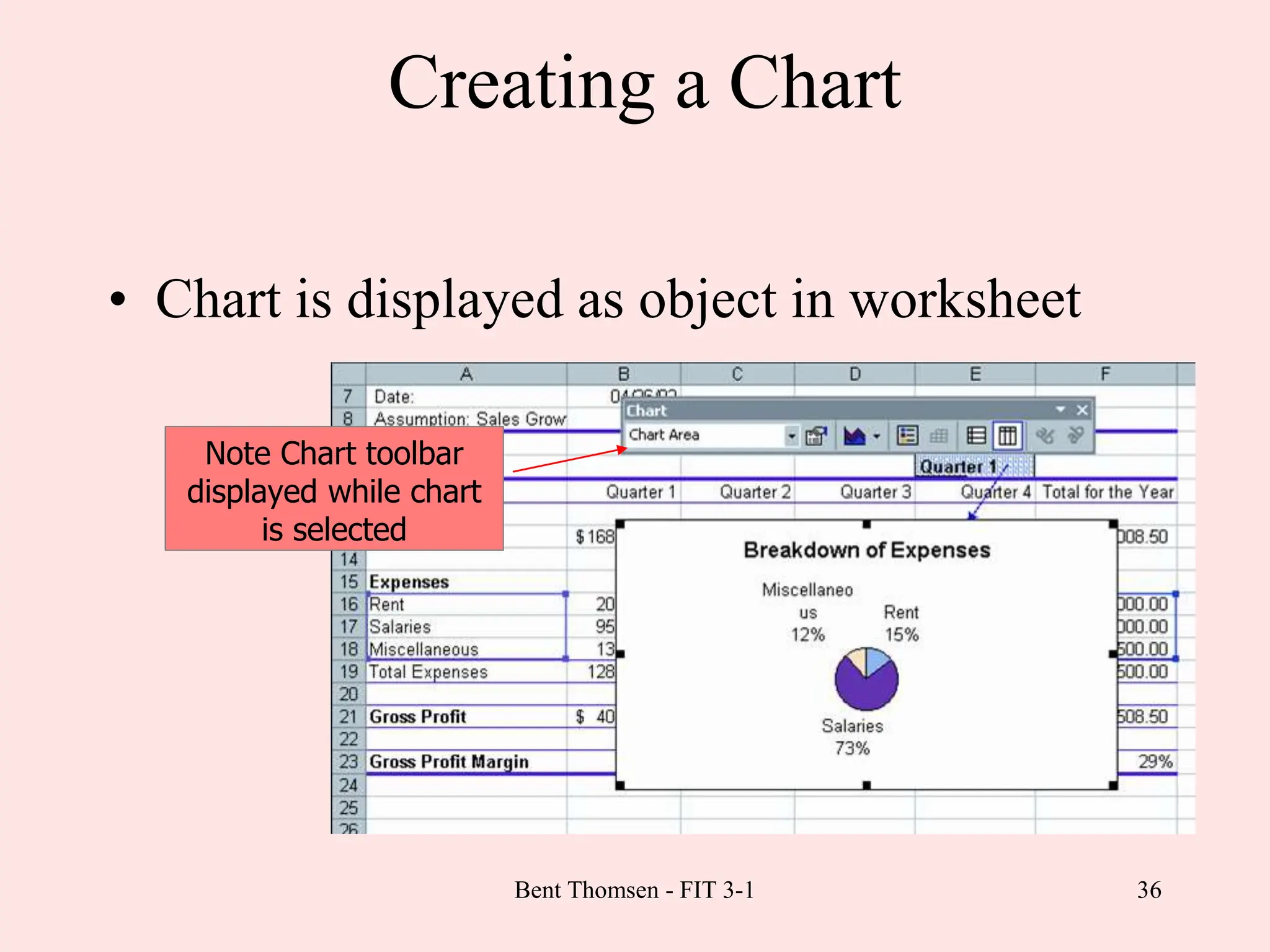
Task: Click the Rent 15% data label
Action: coord(901,624)
